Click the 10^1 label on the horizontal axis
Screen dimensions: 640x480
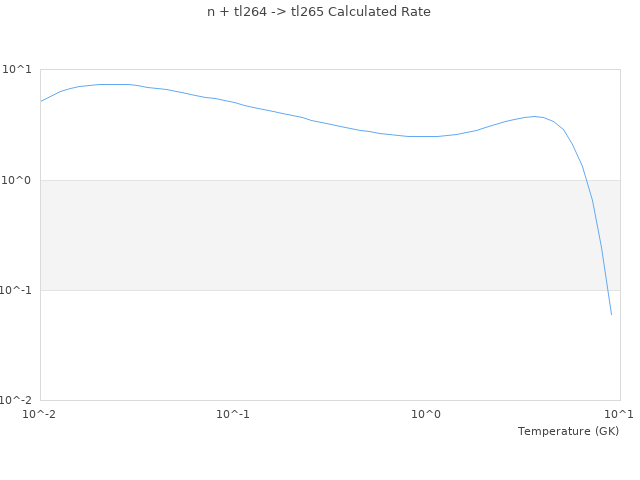619,414
